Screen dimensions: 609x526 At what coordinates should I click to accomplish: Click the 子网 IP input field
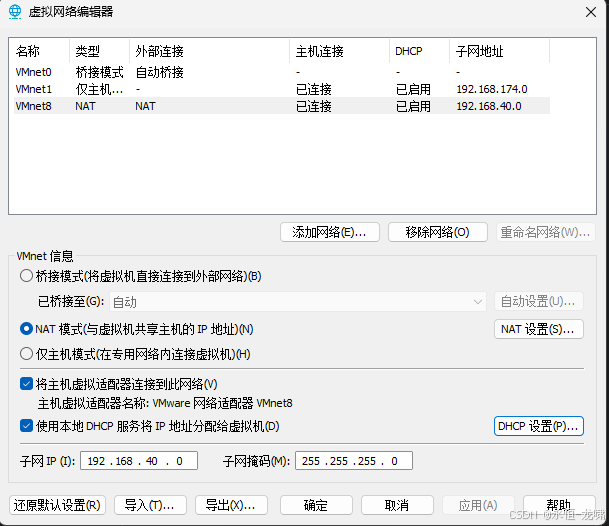(x=139, y=461)
